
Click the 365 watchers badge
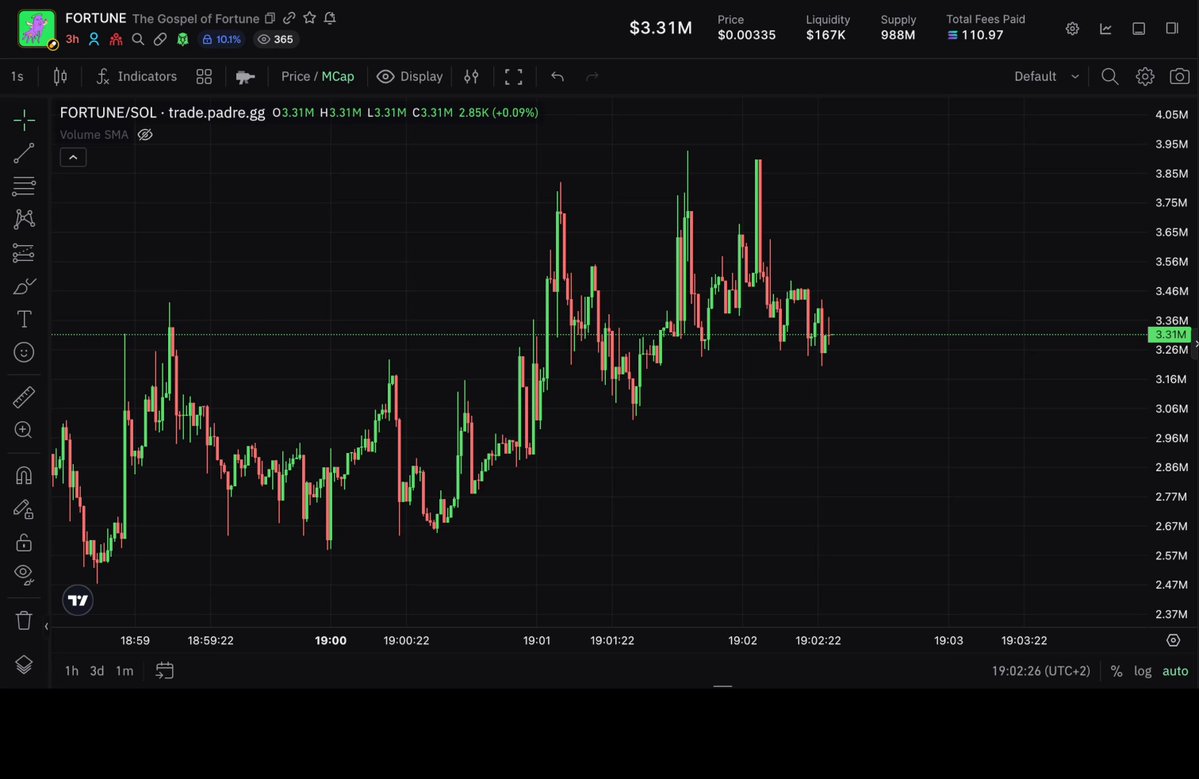[x=275, y=40]
